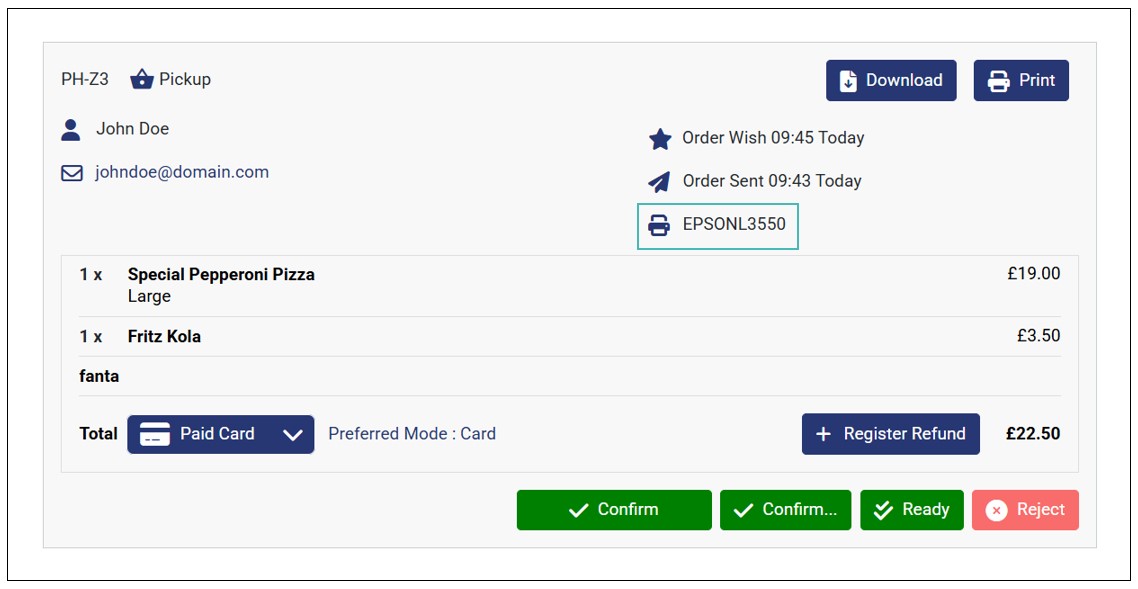Screen dimensions: 1138x589
Task: Download the order receipt
Action: (x=891, y=81)
